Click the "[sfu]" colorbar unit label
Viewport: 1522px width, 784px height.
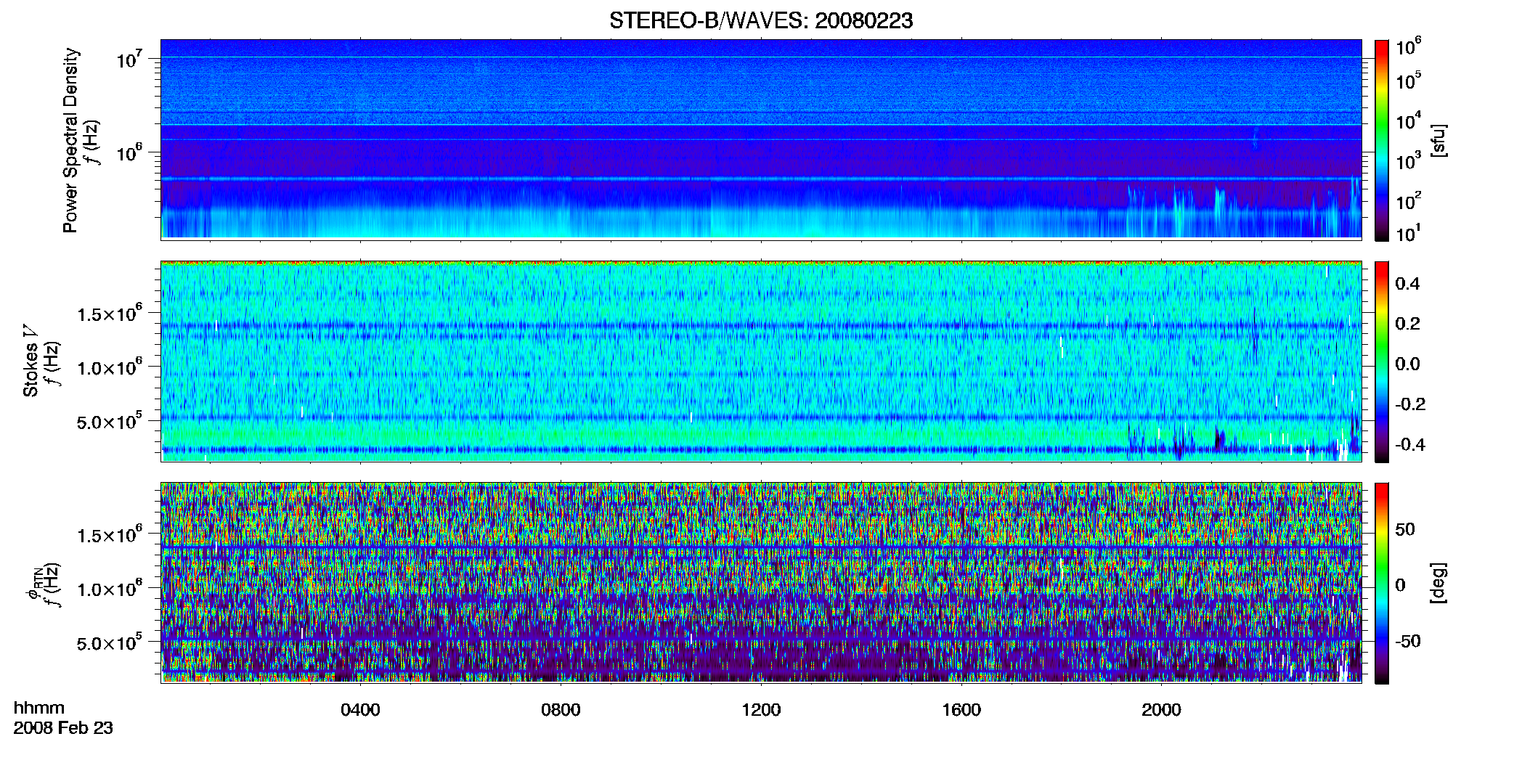(1438, 140)
